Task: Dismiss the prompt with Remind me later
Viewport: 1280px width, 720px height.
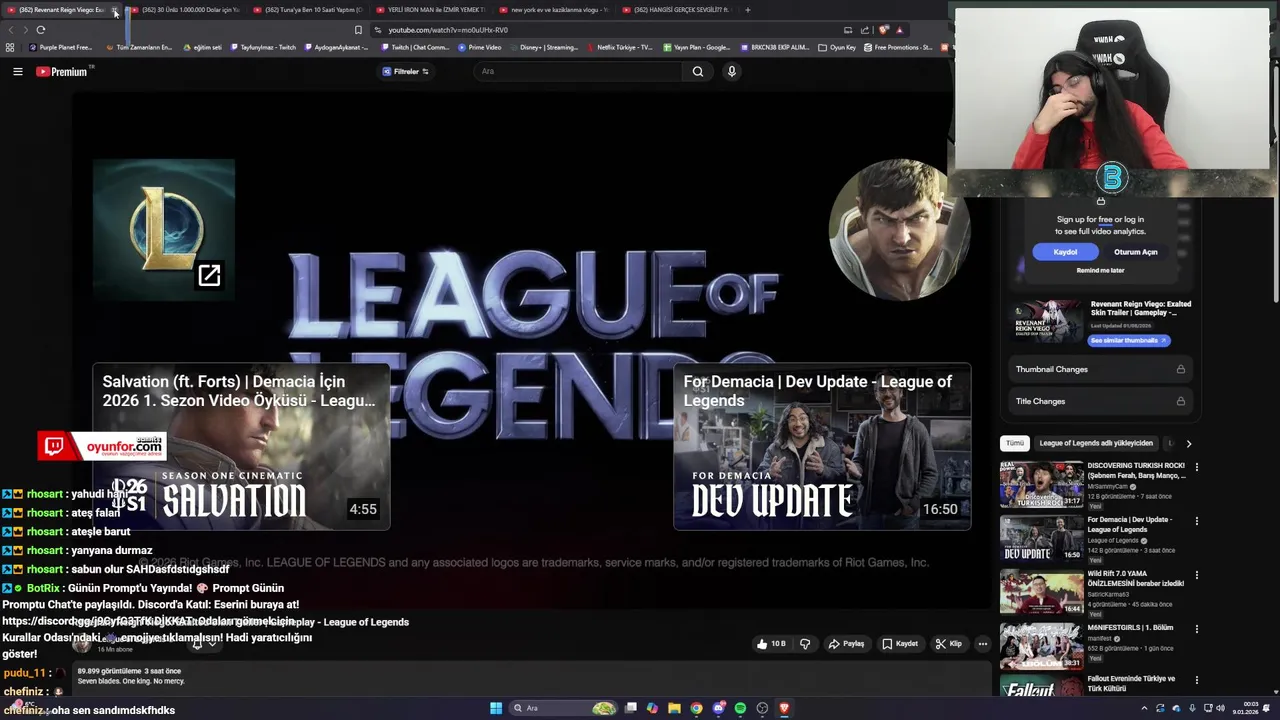Action: (x=1100, y=270)
